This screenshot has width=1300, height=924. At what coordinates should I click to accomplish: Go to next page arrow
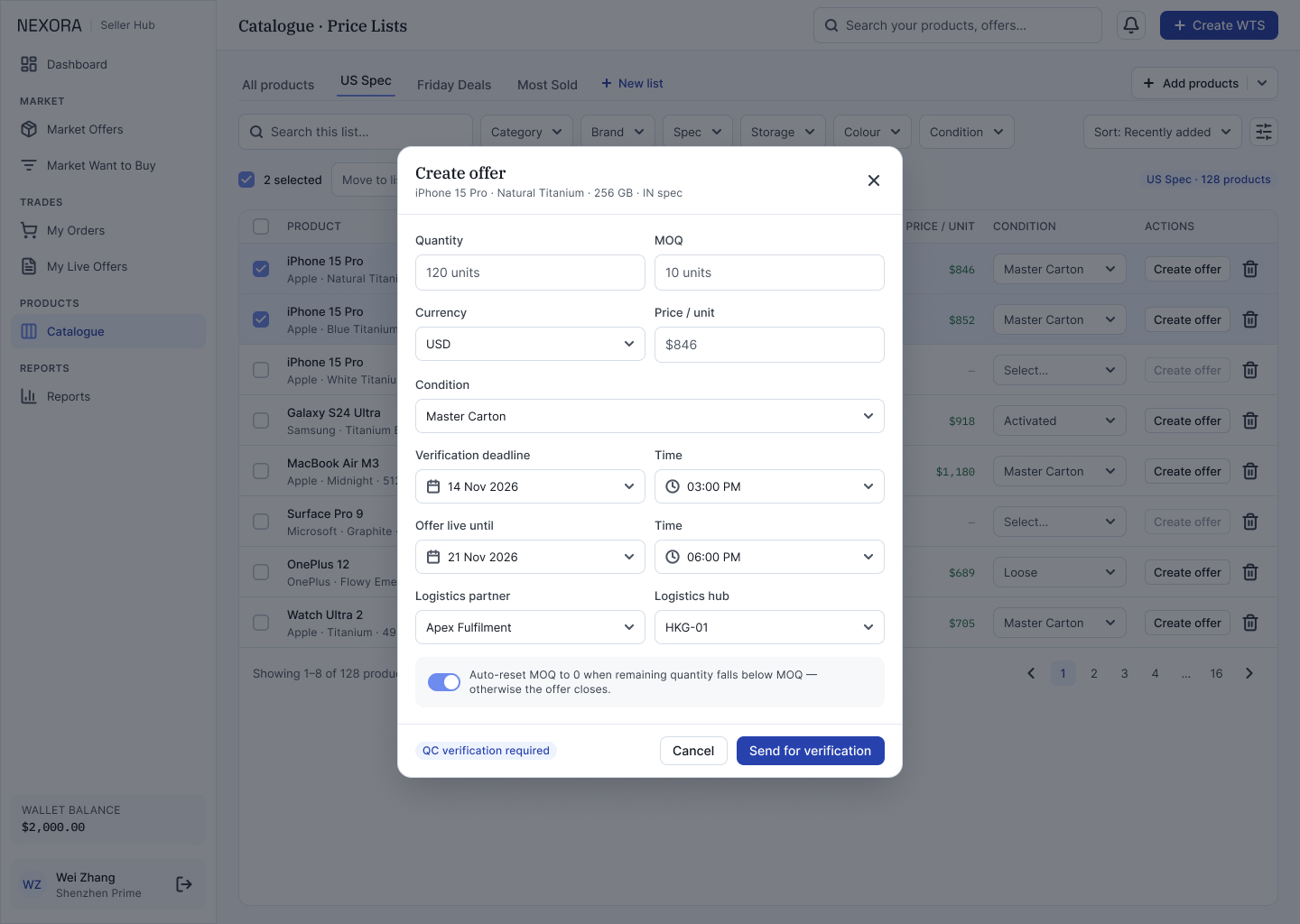pos(1249,673)
